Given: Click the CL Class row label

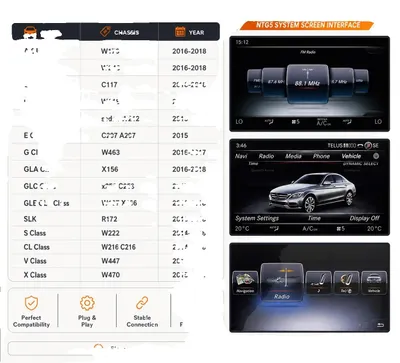Looking at the screenshot, I should [37, 247].
